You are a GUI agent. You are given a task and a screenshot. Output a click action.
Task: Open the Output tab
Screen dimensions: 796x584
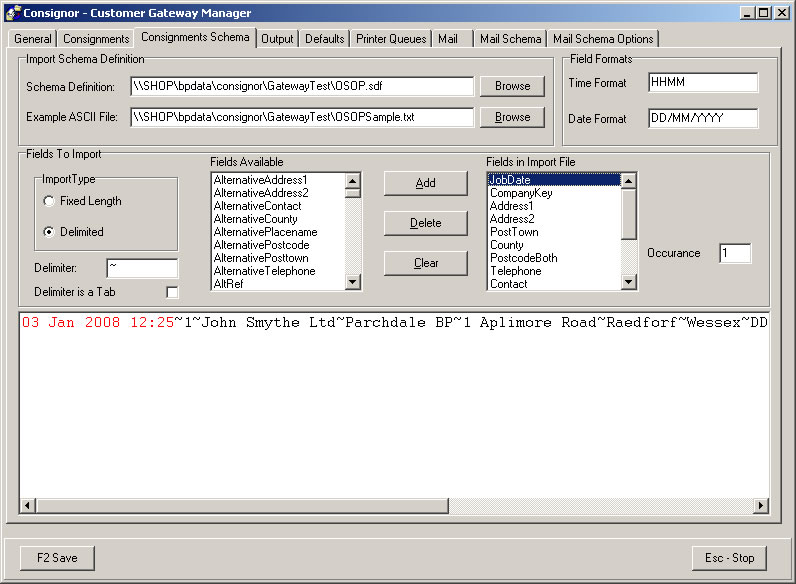(x=277, y=39)
